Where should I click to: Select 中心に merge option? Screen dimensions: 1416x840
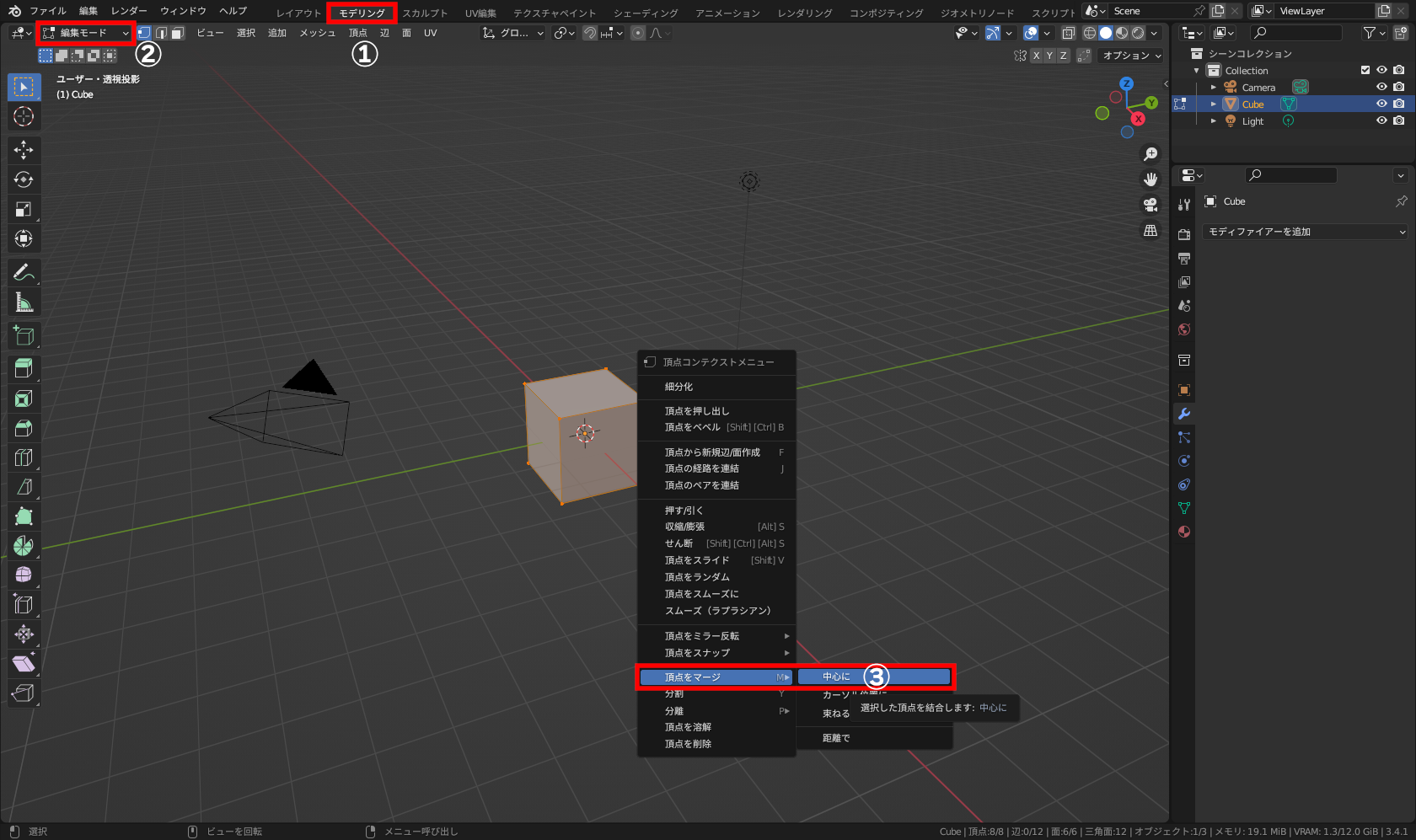click(874, 677)
